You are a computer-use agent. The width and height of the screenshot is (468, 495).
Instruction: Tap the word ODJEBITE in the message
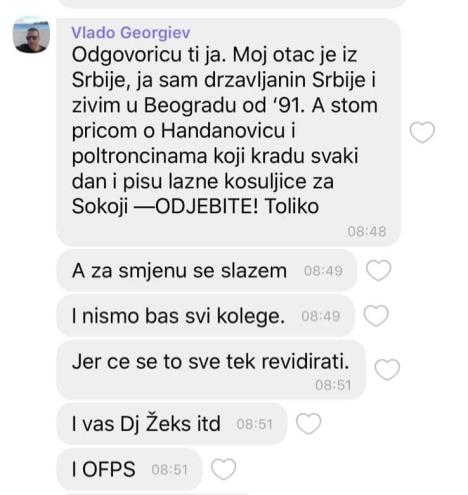[206, 207]
